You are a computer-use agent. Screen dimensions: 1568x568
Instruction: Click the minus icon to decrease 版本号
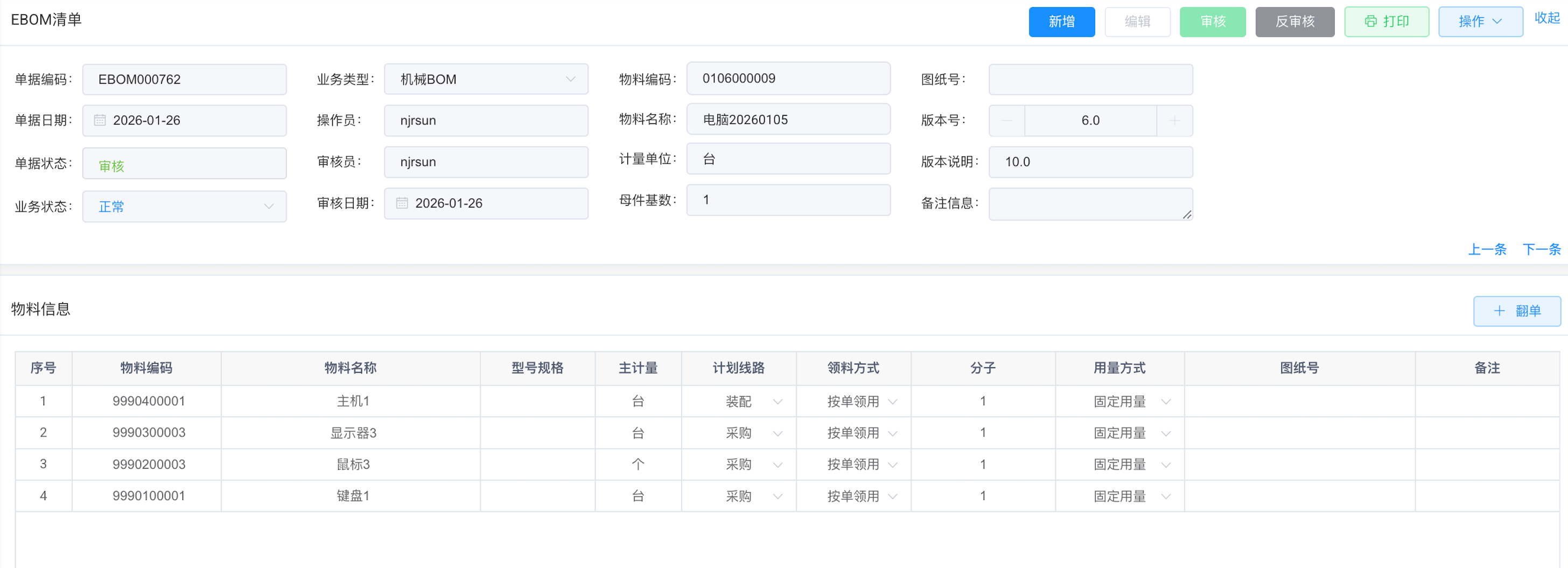pyautogui.click(x=1007, y=121)
